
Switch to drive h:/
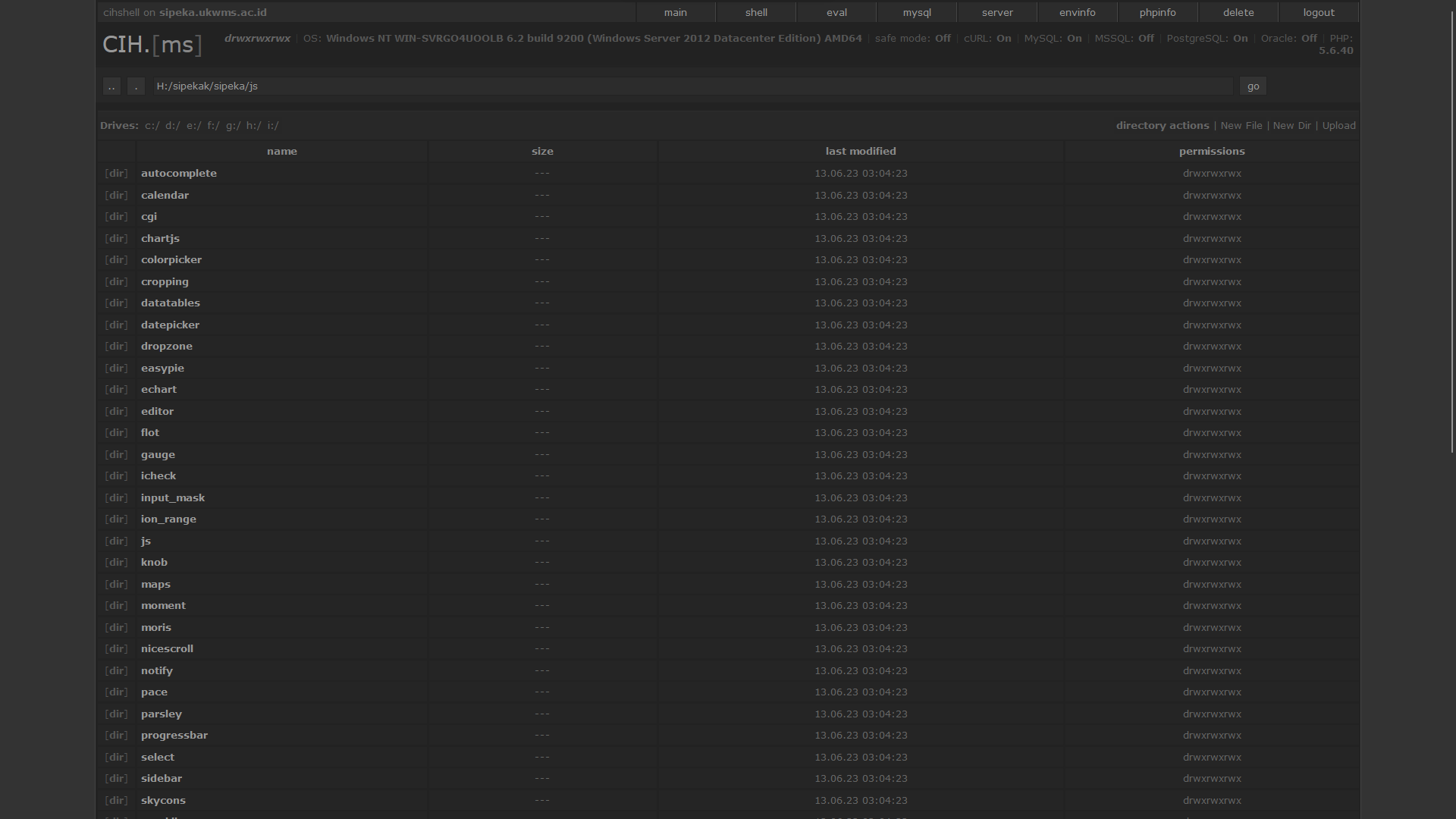point(254,126)
